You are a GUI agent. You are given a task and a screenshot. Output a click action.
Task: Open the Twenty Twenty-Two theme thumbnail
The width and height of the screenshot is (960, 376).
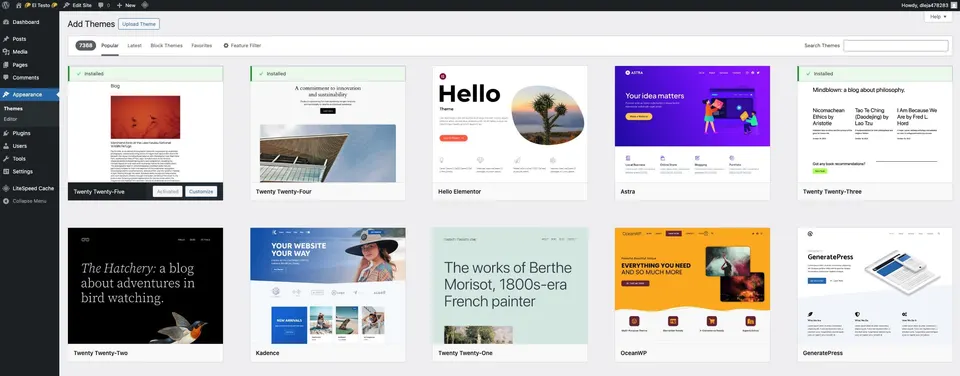point(146,286)
